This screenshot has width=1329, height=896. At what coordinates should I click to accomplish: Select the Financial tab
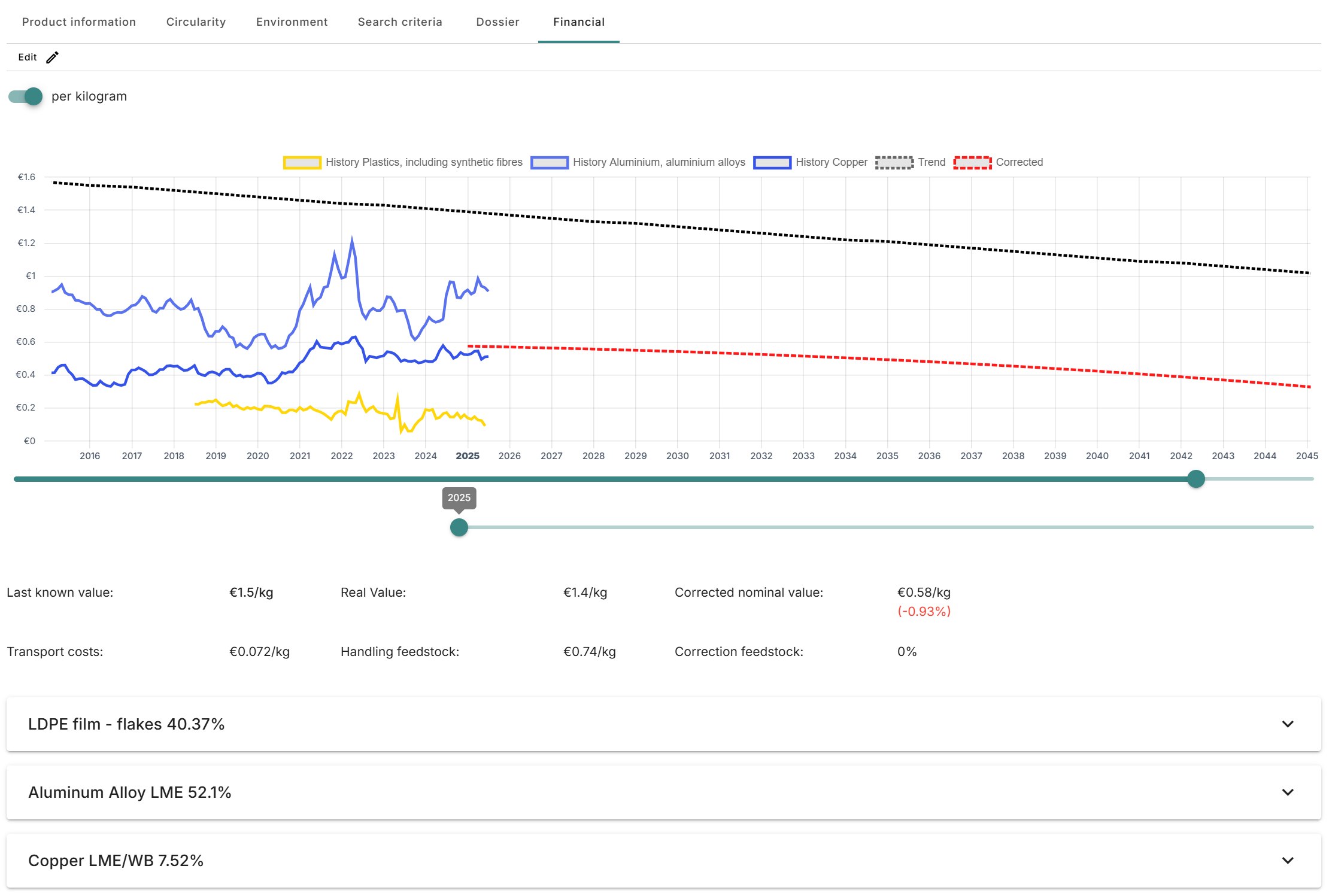(x=579, y=22)
